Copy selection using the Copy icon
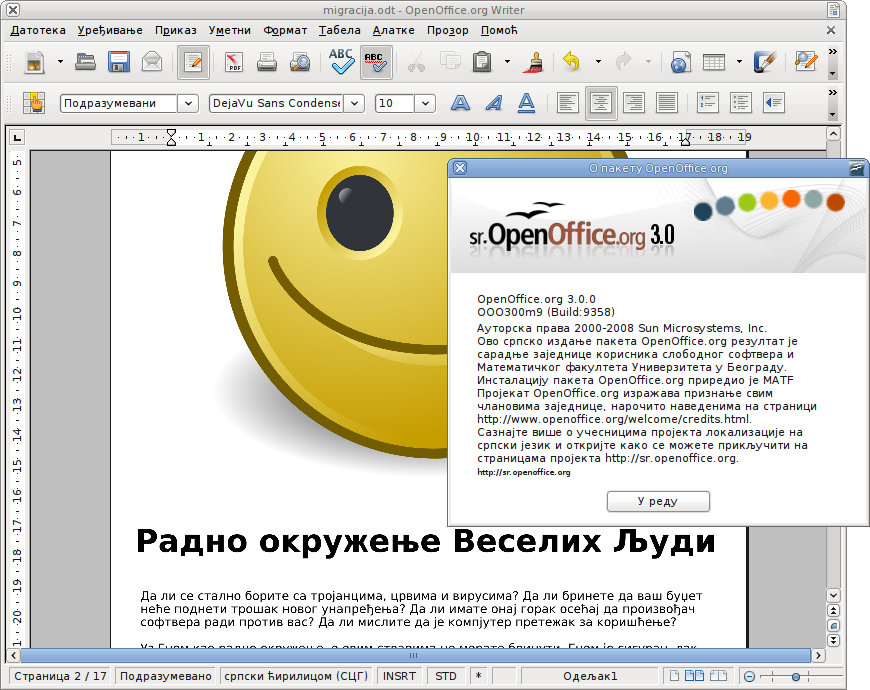The height and width of the screenshot is (690, 870). click(450, 62)
